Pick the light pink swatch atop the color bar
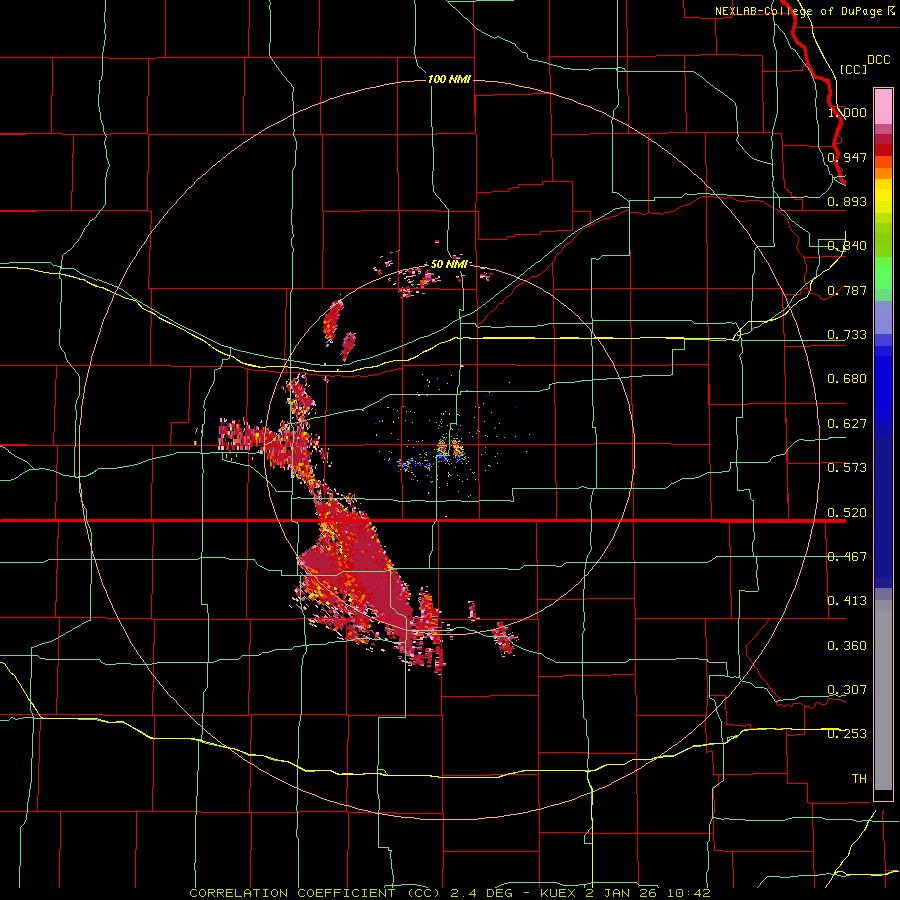 coord(883,107)
